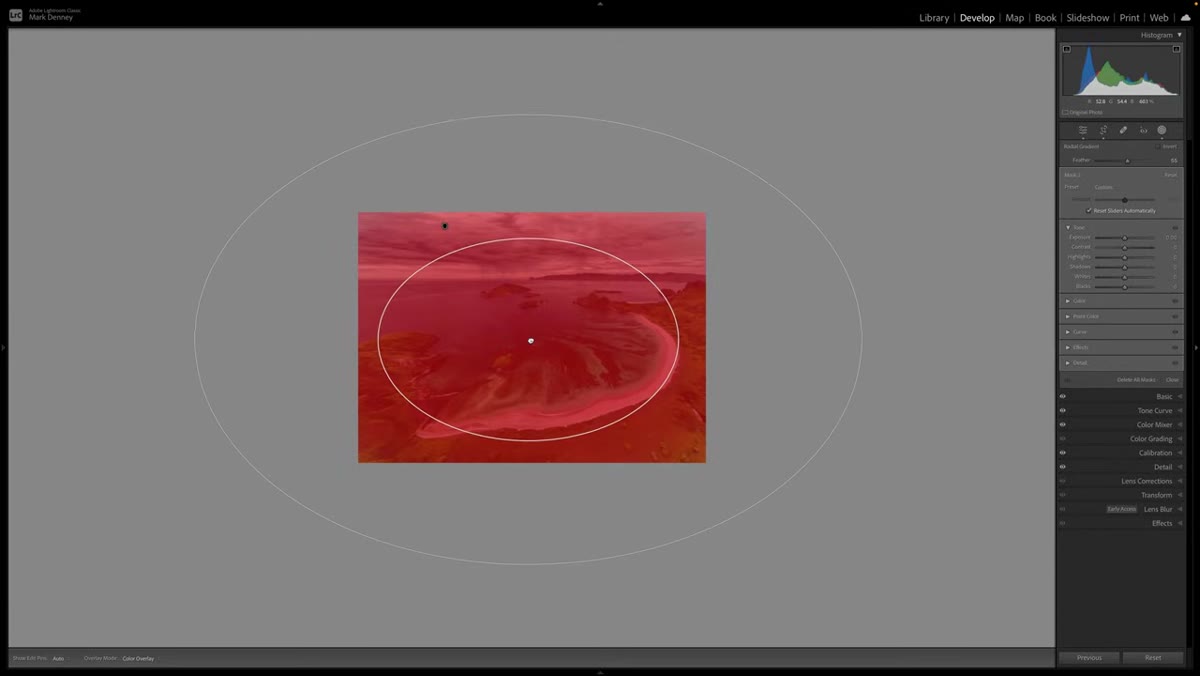Image resolution: width=1200 pixels, height=676 pixels.
Task: Expand the Calibration panel
Action: [x=1179, y=453]
